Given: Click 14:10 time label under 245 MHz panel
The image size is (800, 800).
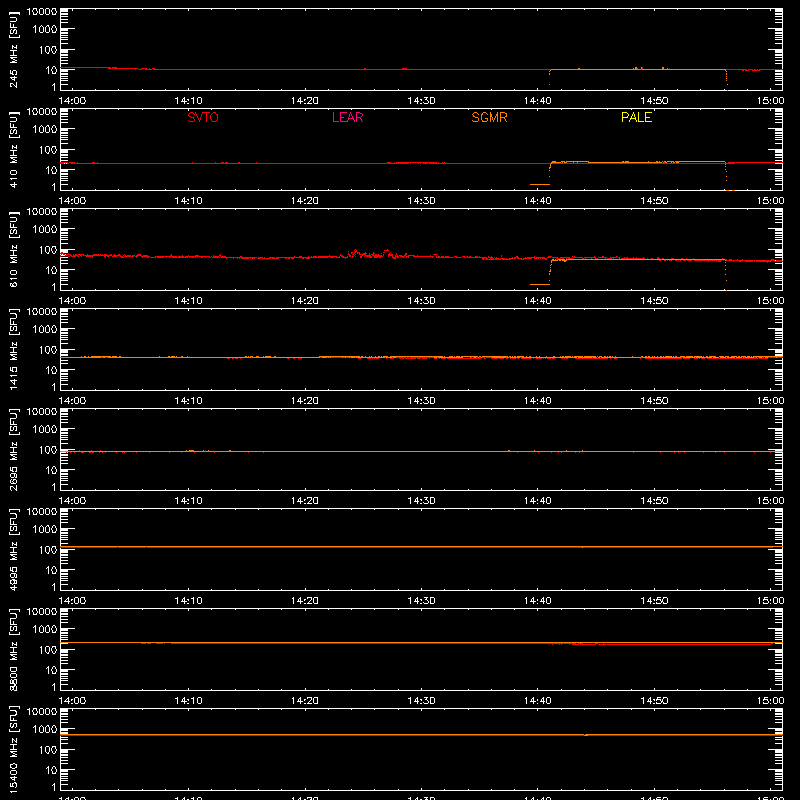Looking at the screenshot, I should pos(188,101).
